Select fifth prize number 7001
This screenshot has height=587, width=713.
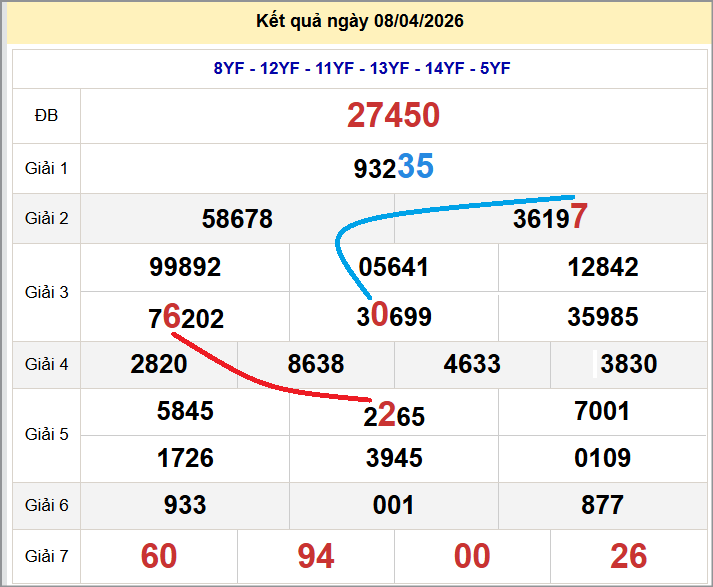pos(602,411)
